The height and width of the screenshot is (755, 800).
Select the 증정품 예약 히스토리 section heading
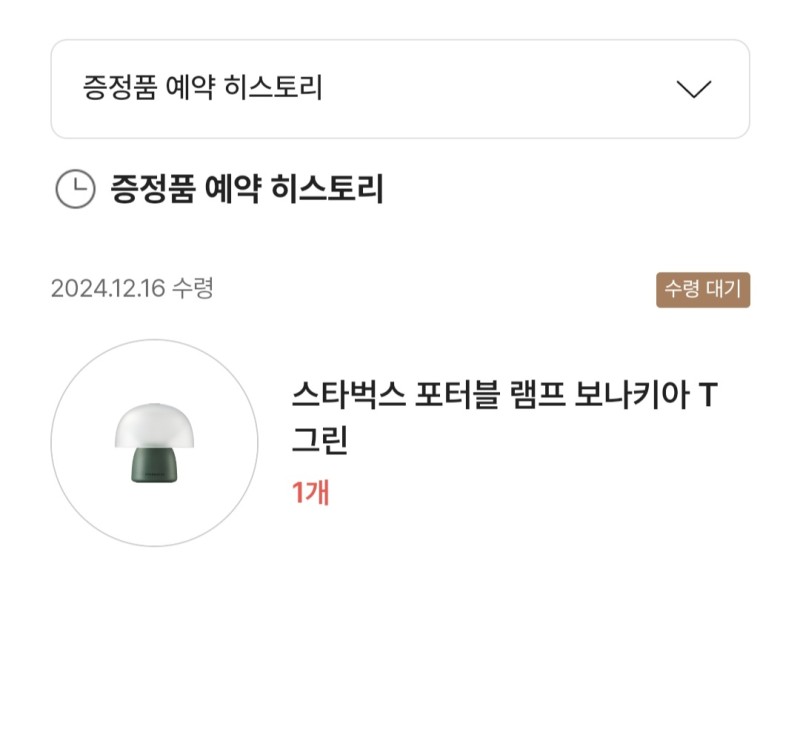[247, 189]
